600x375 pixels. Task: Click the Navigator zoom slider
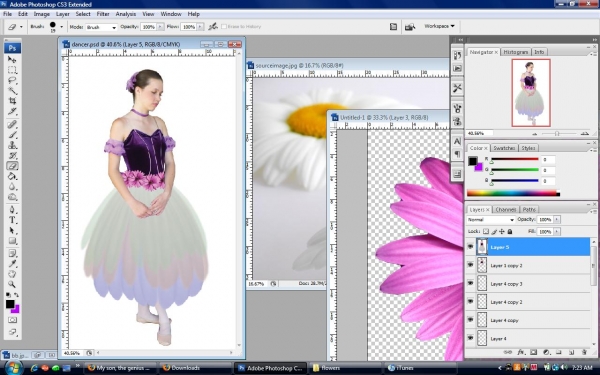tap(557, 133)
